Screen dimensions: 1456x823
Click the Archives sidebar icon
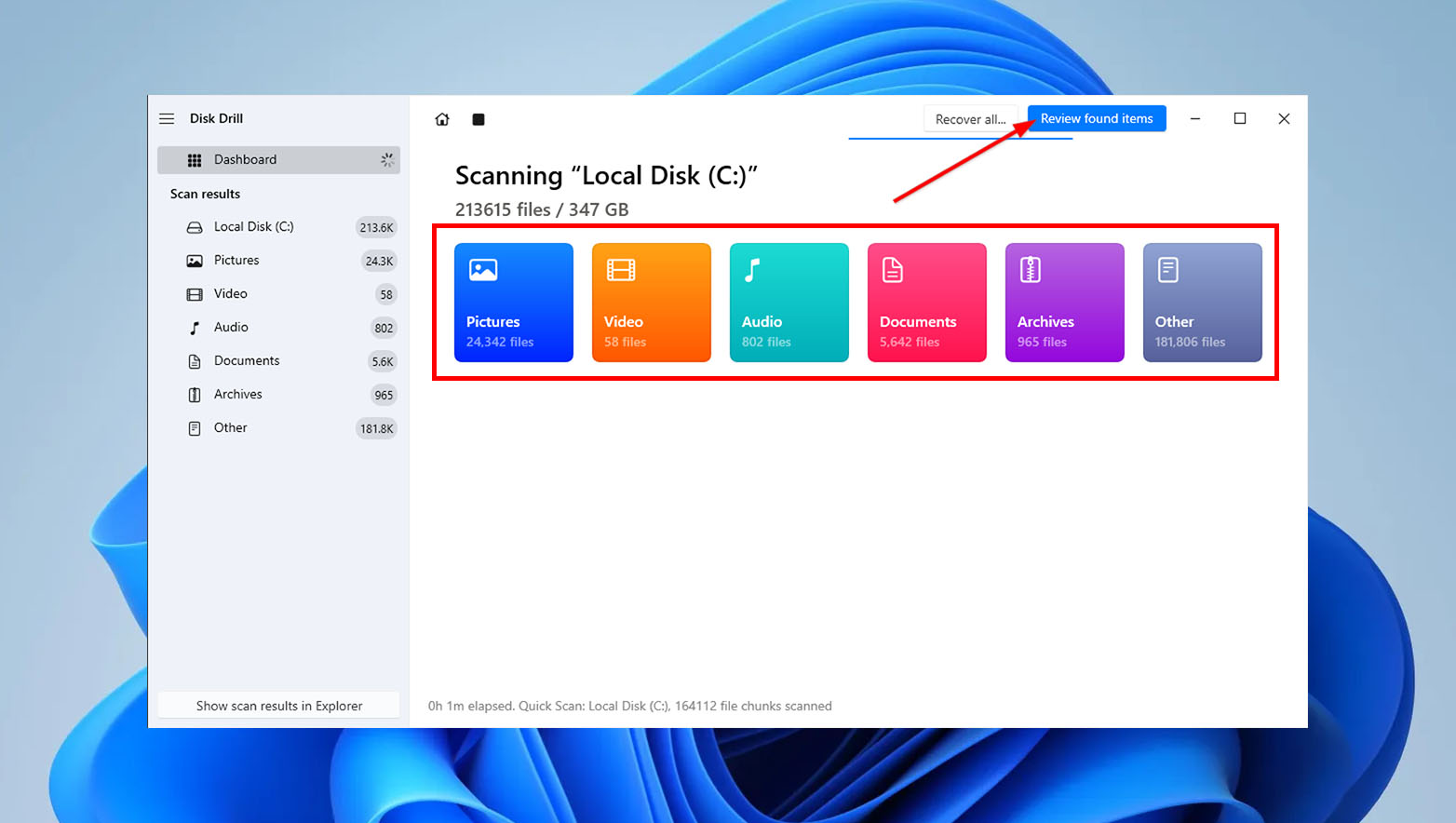click(195, 395)
